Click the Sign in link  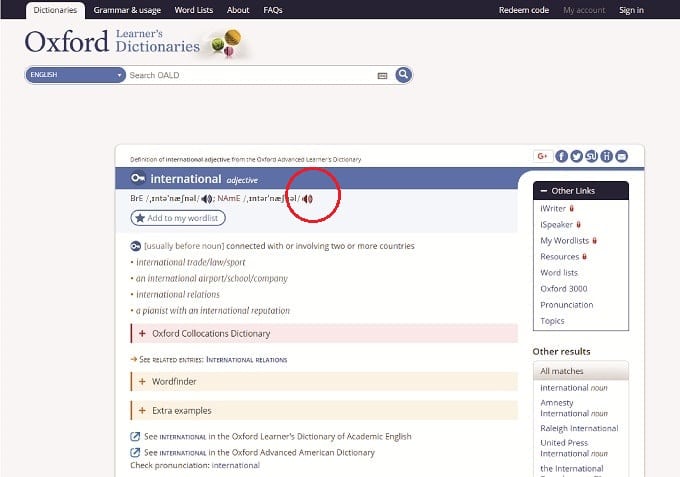(x=631, y=10)
